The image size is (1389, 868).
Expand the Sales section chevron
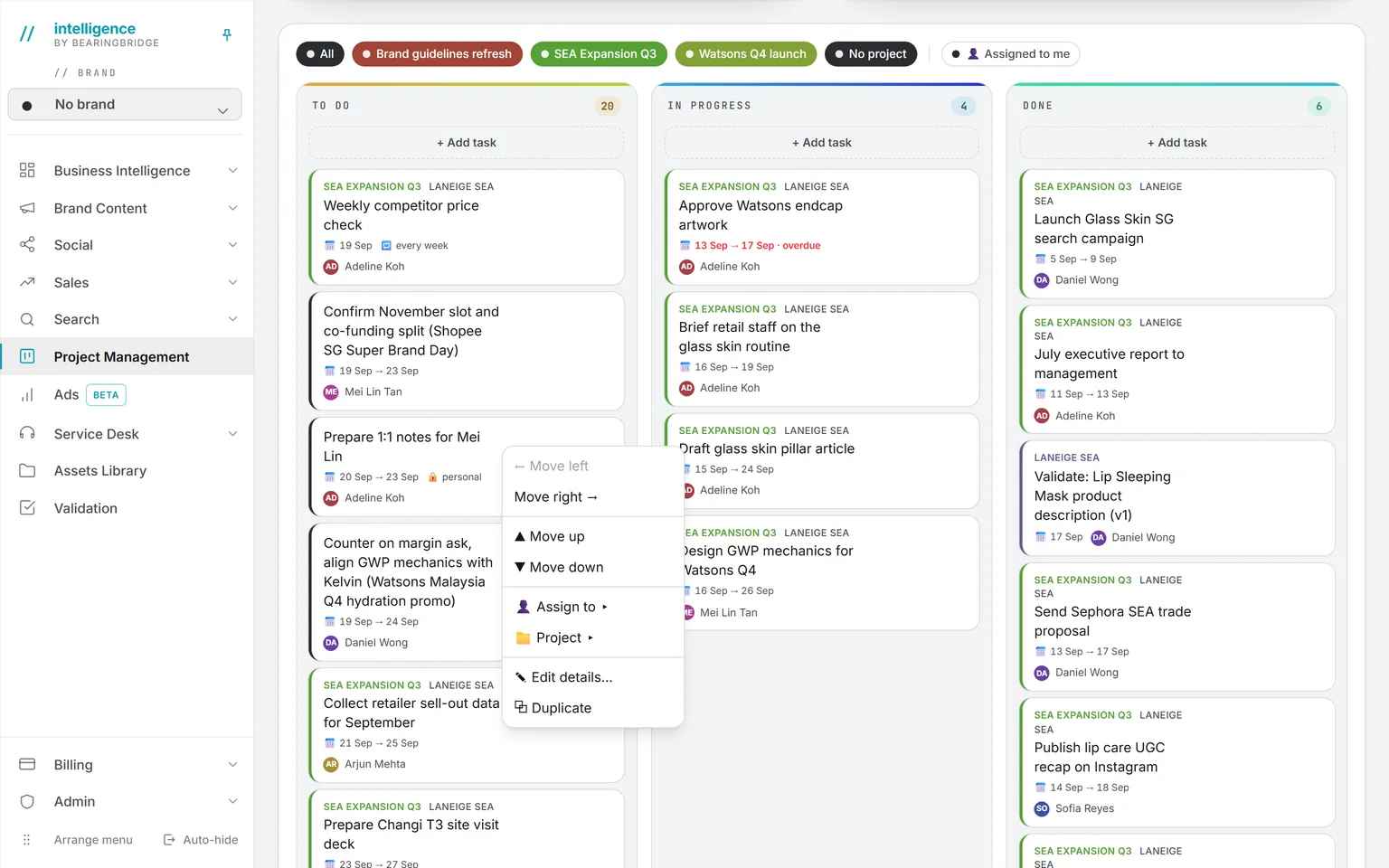(x=232, y=282)
